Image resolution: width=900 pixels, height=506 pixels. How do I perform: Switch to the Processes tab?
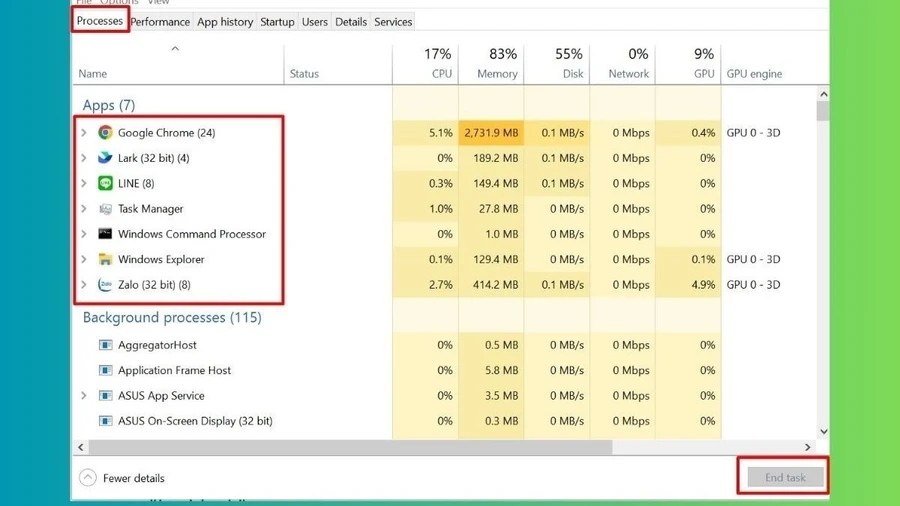[100, 21]
